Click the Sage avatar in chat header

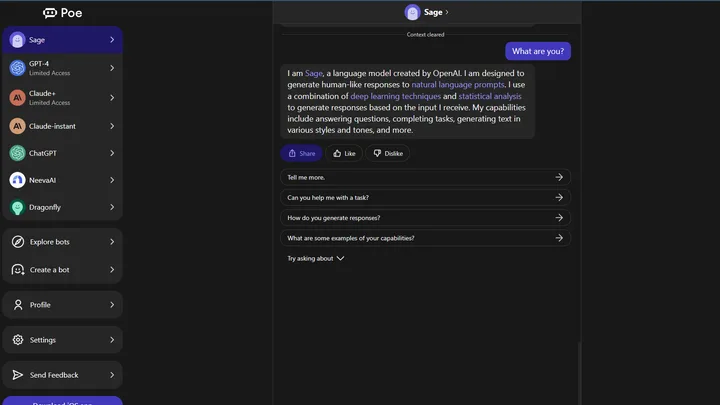[x=412, y=12]
